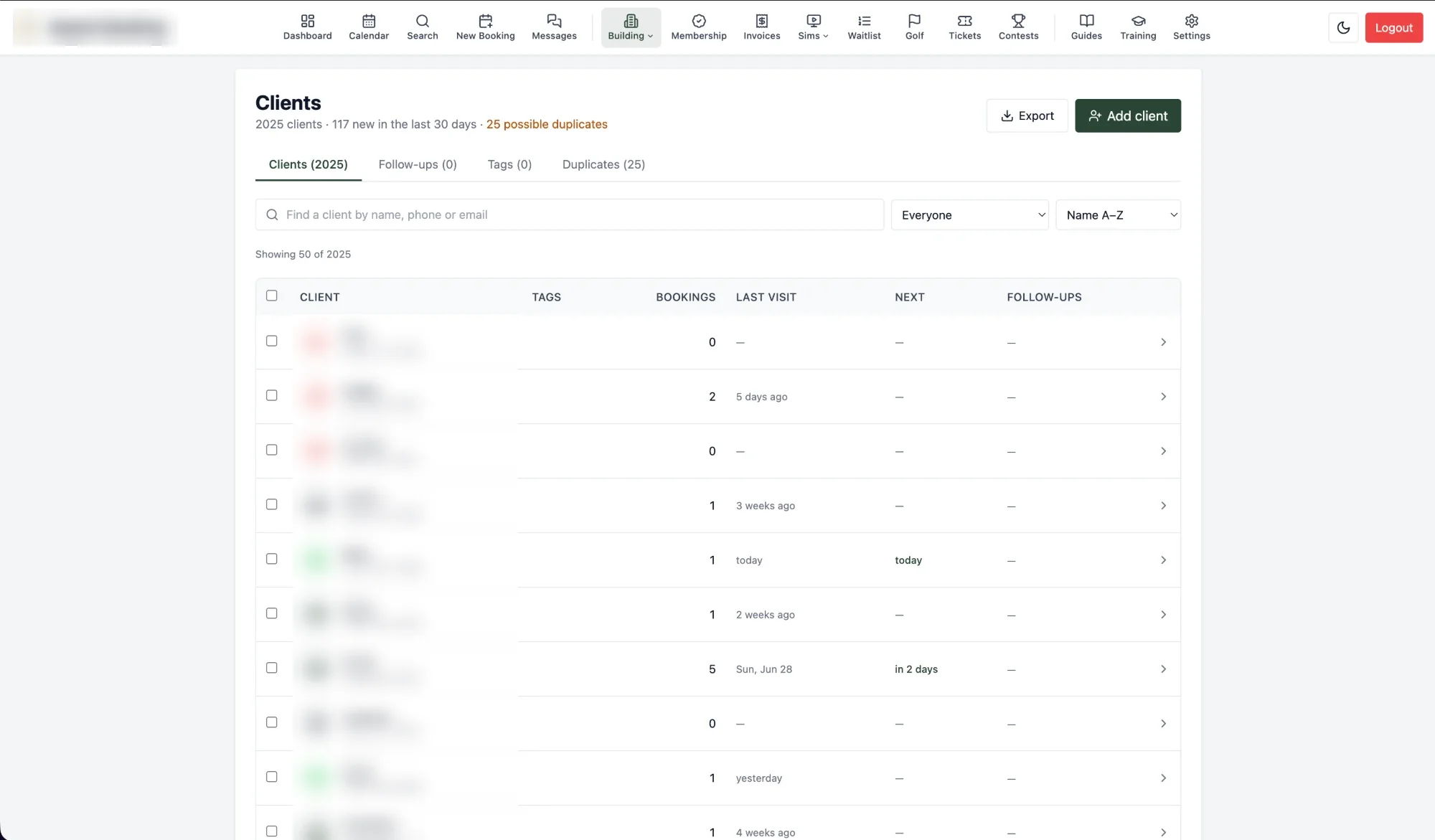Start a New Booking from navbar
Viewport: 1435px width, 840px height.
point(485,27)
